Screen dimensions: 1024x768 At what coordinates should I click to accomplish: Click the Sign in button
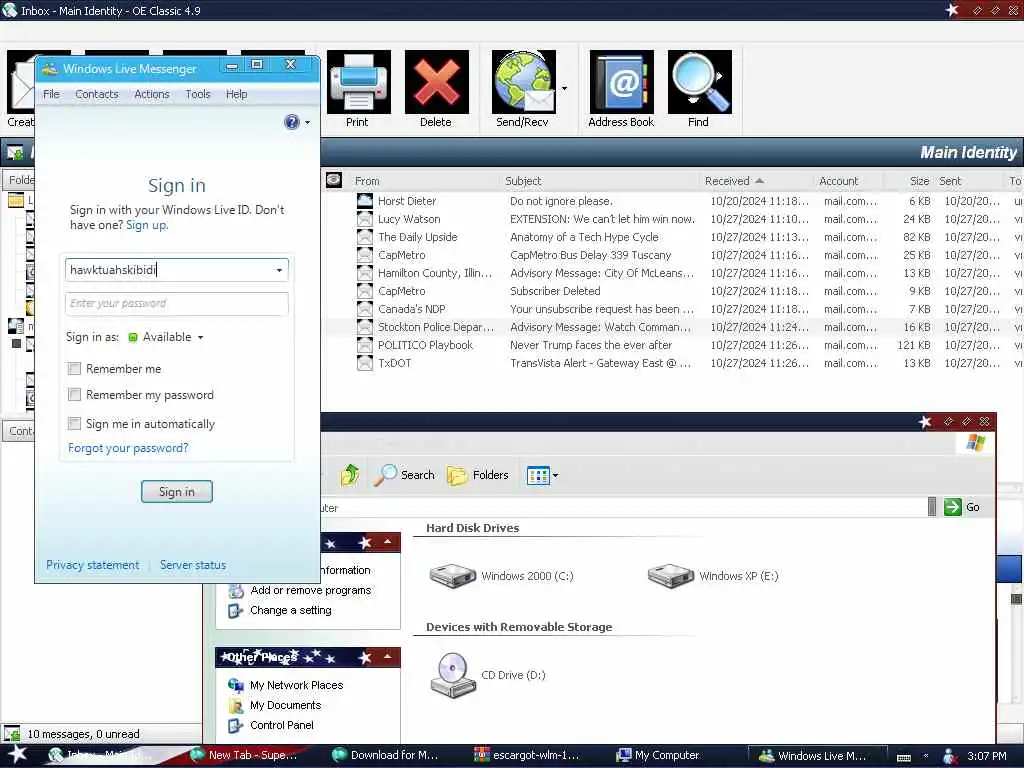(x=177, y=492)
